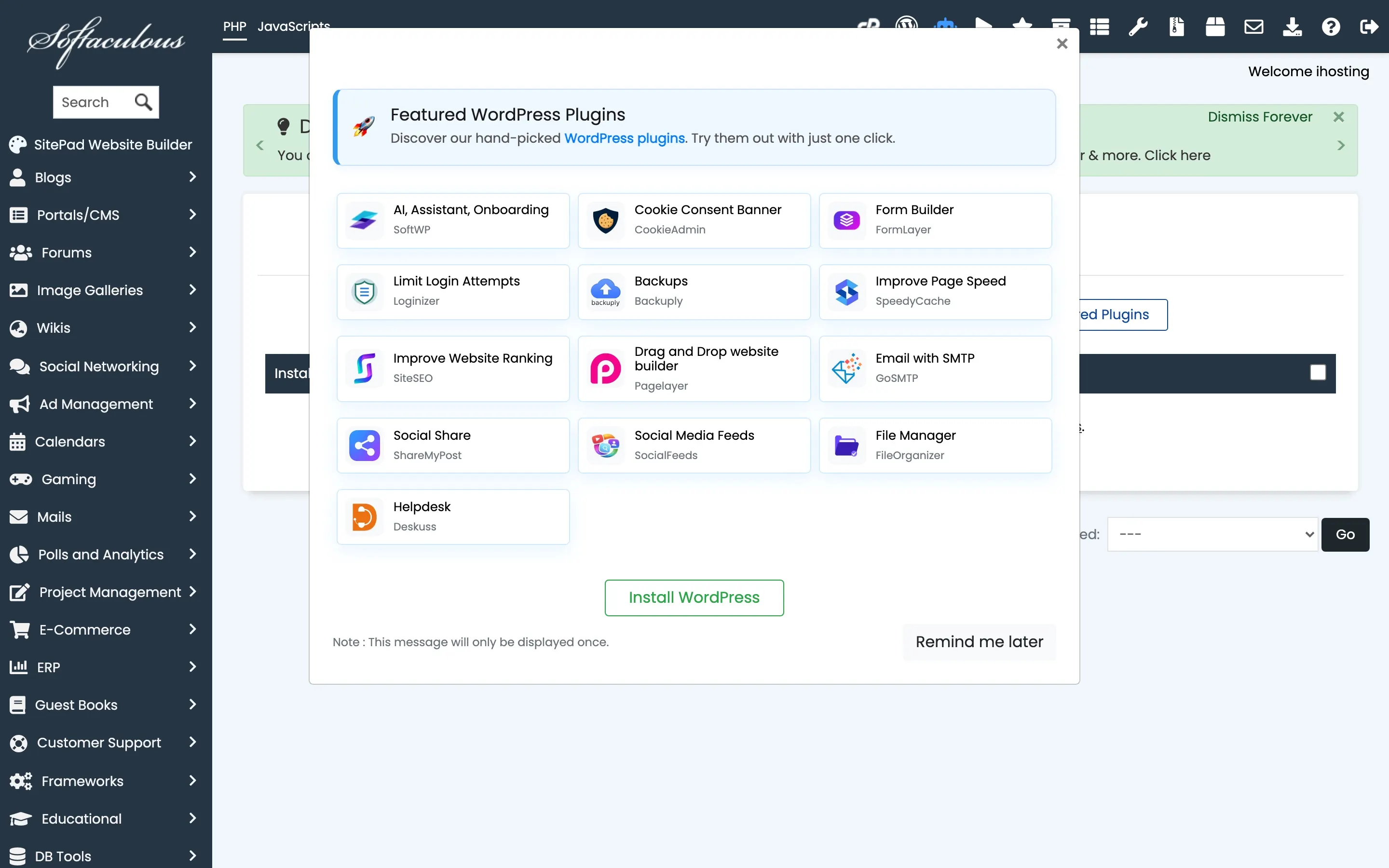This screenshot has height=868, width=1389.
Task: Click the zip file backups icon
Action: point(1176,27)
